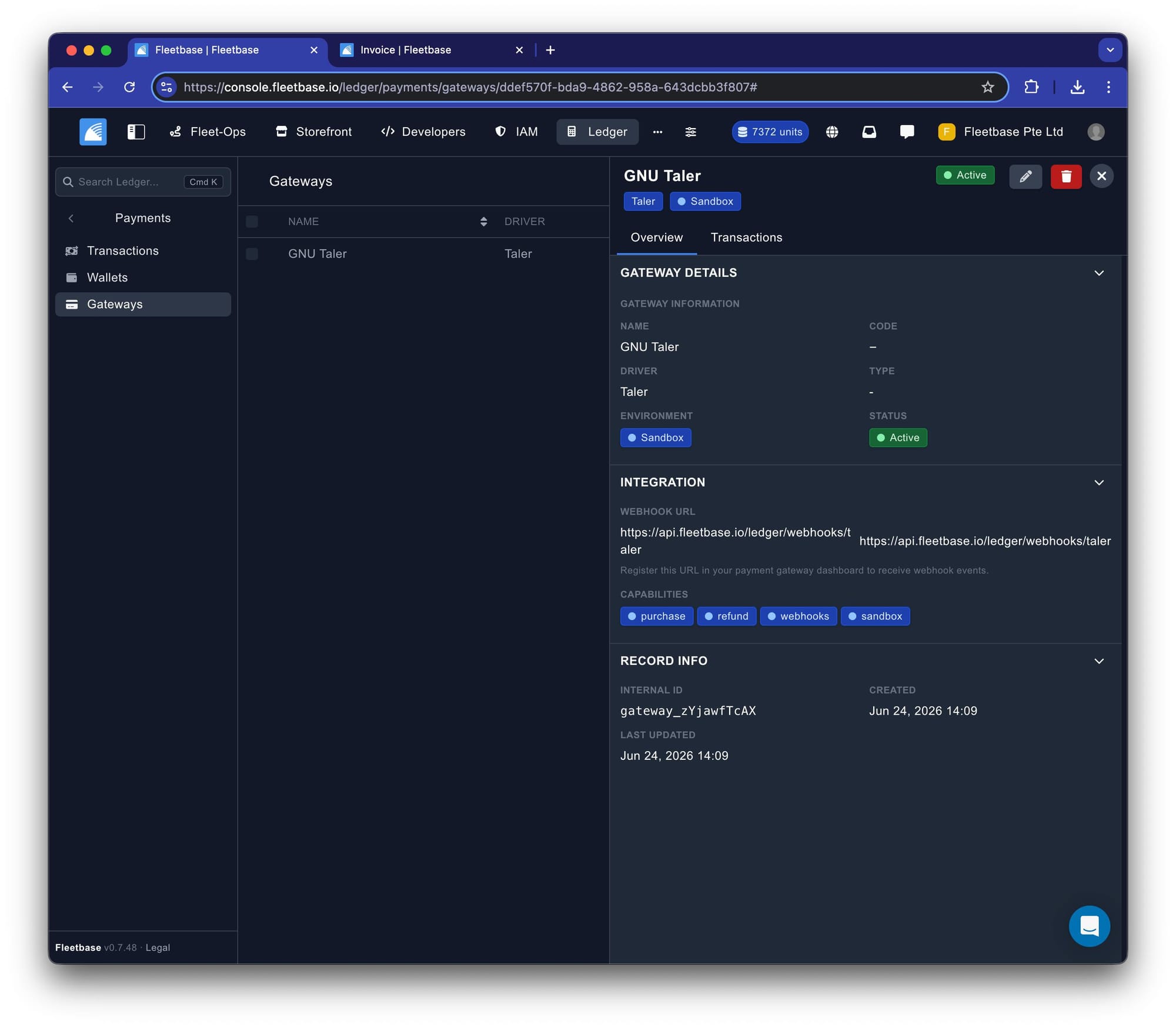Open Fleet-Ops module
This screenshot has height=1028, width=1176.
click(208, 132)
